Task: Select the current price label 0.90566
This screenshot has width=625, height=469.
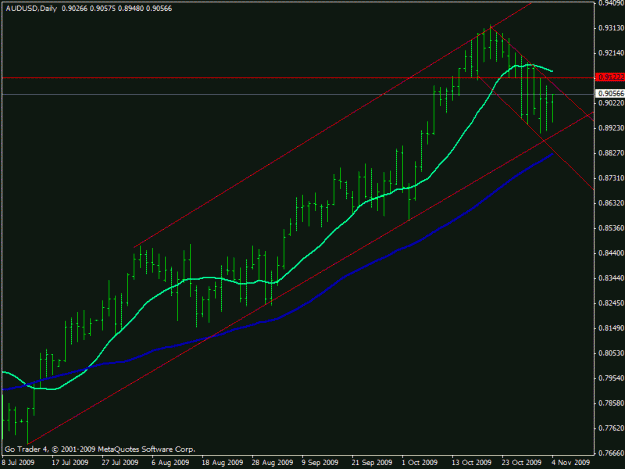Action: coord(610,94)
